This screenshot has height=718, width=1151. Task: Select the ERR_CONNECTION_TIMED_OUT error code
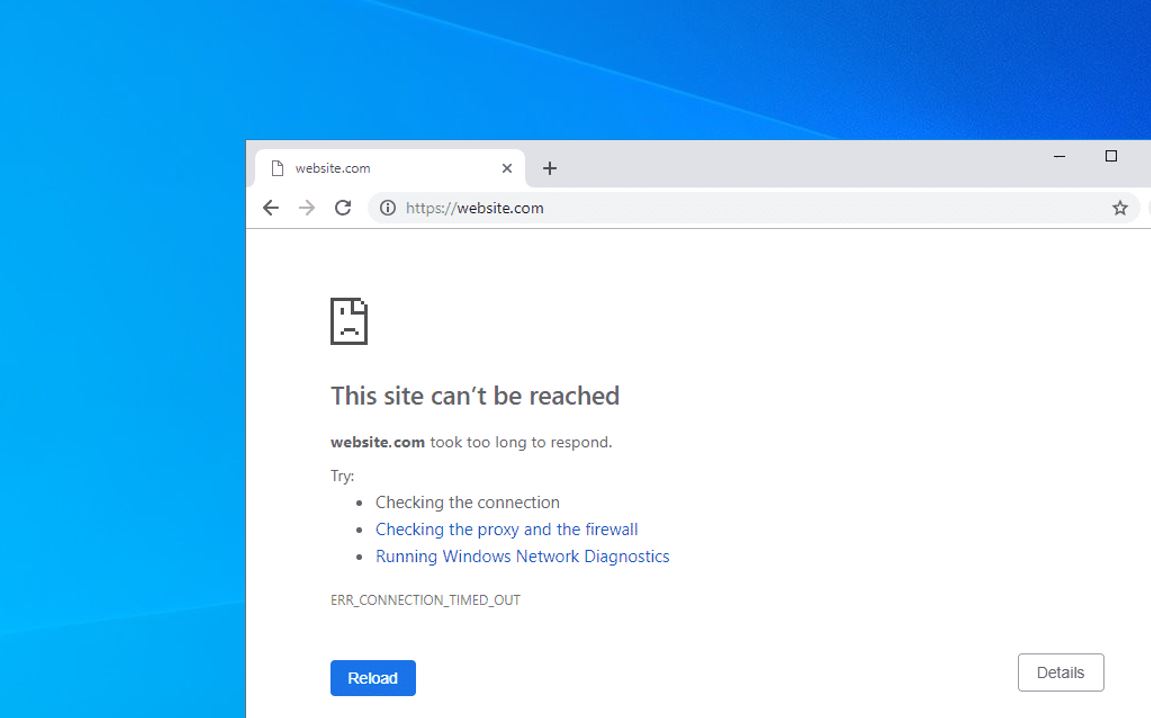click(426, 600)
